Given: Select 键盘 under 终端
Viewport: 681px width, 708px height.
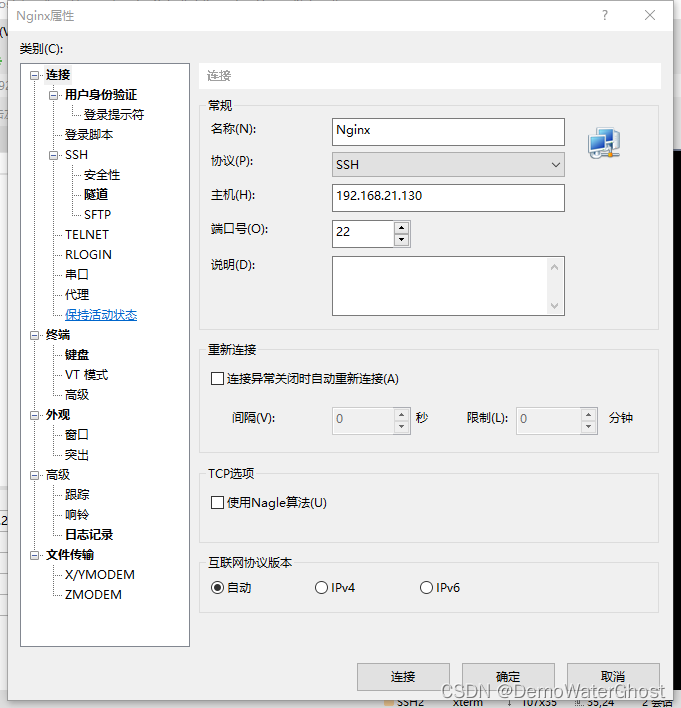Looking at the screenshot, I should tap(77, 355).
